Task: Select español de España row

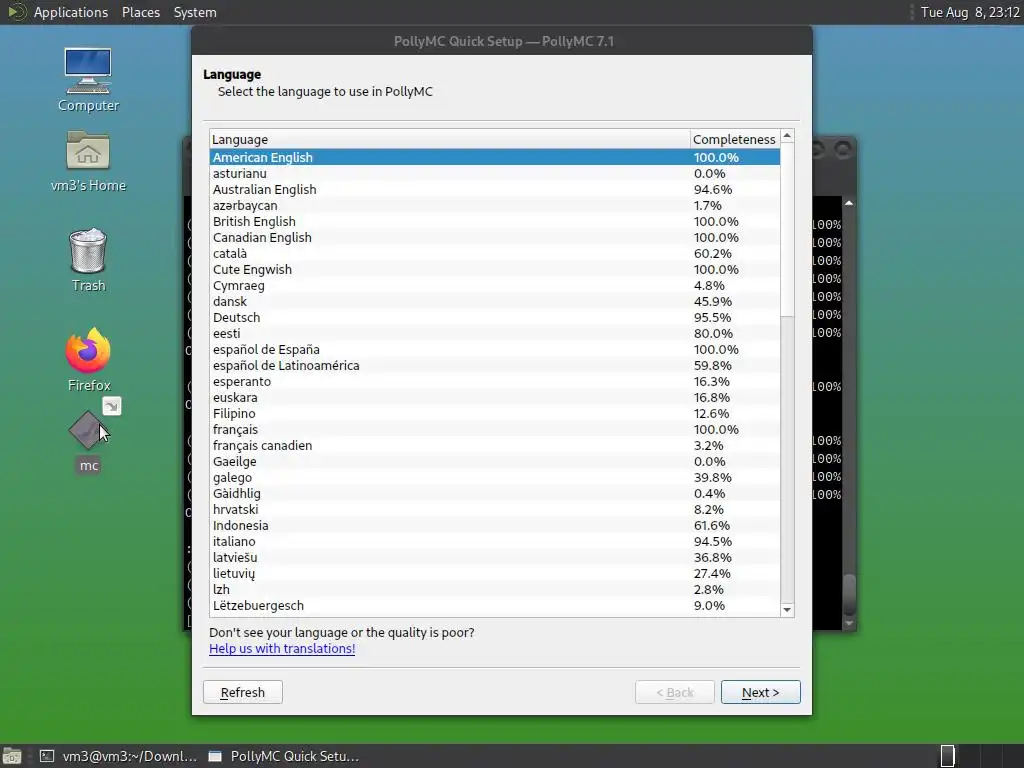Action: [x=495, y=349]
